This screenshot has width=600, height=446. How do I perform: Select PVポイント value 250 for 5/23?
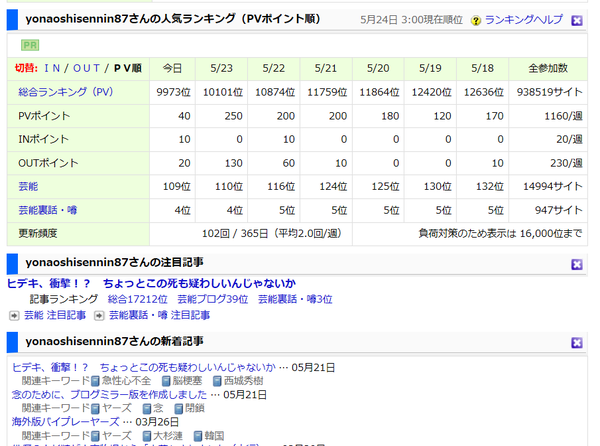tap(222, 116)
